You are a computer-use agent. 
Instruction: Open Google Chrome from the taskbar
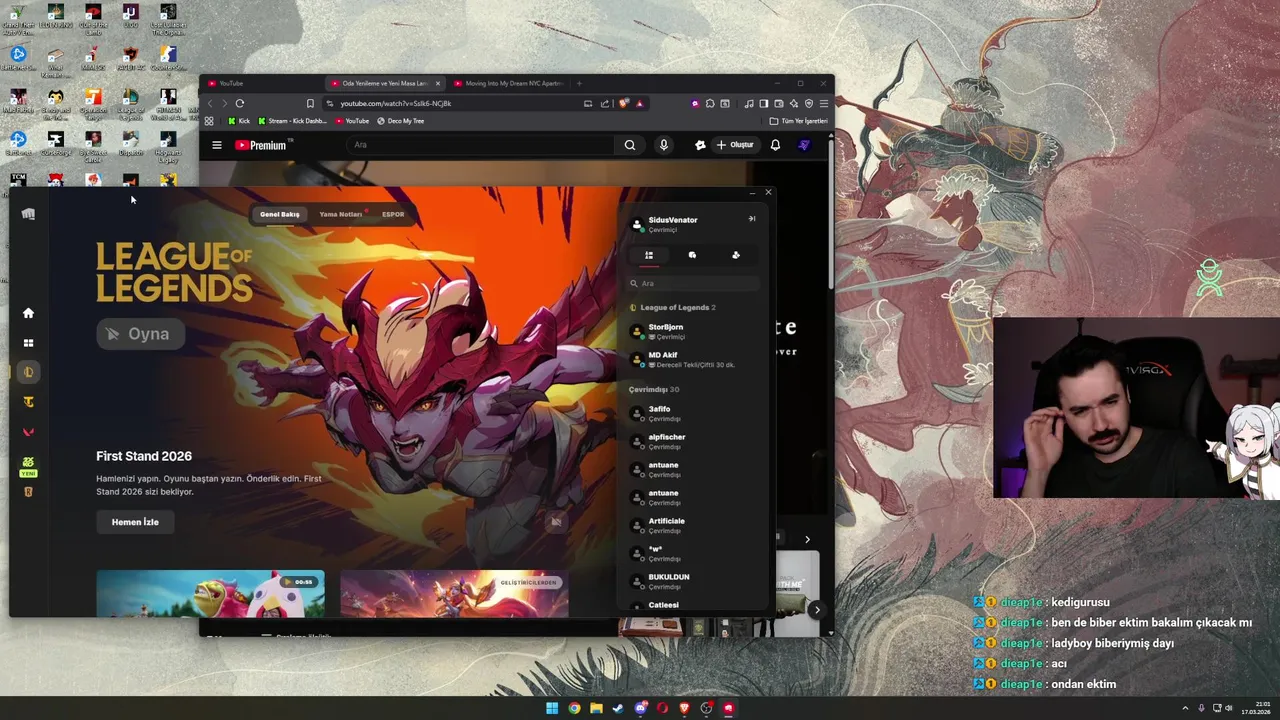[574, 708]
